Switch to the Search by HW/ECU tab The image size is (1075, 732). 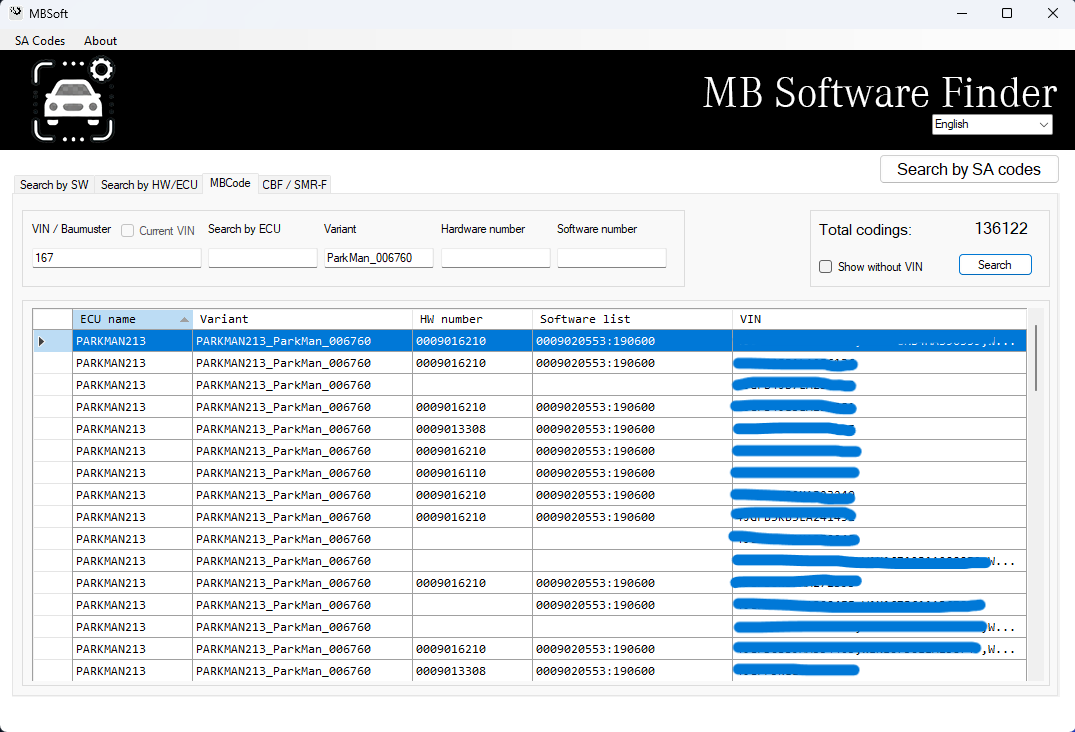[149, 185]
